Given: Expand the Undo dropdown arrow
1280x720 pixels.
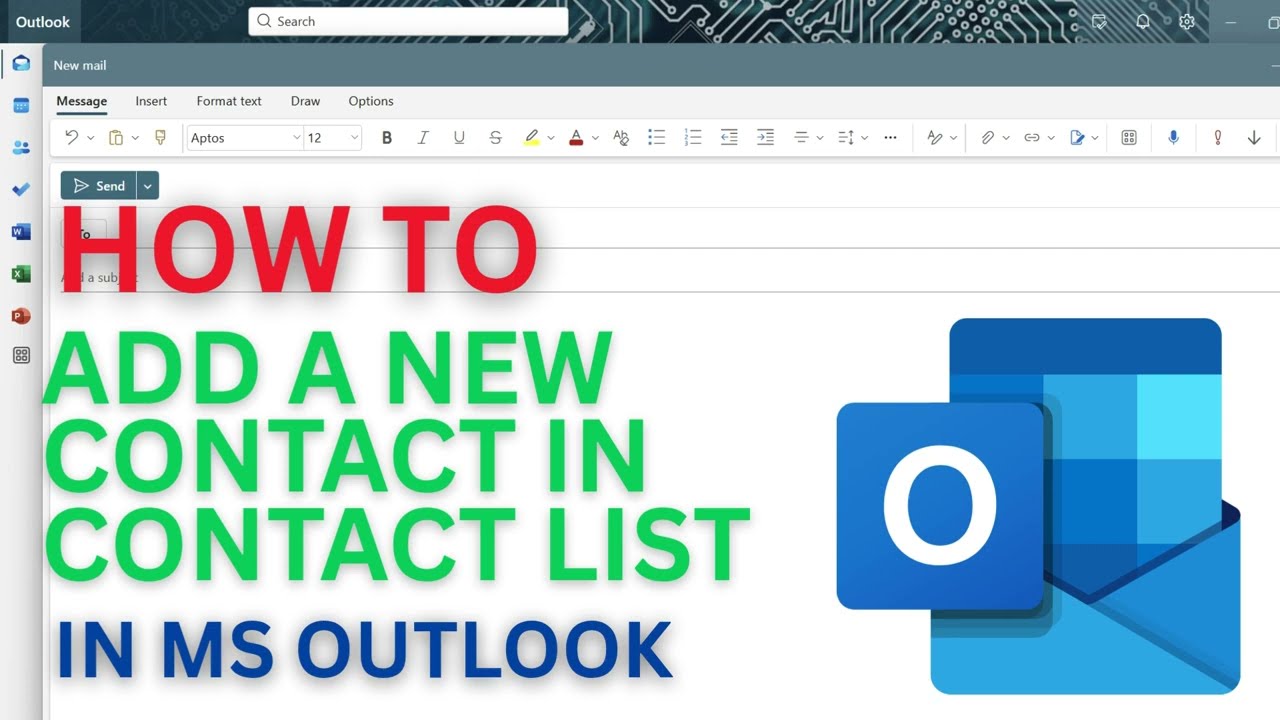Looking at the screenshot, I should 90,138.
